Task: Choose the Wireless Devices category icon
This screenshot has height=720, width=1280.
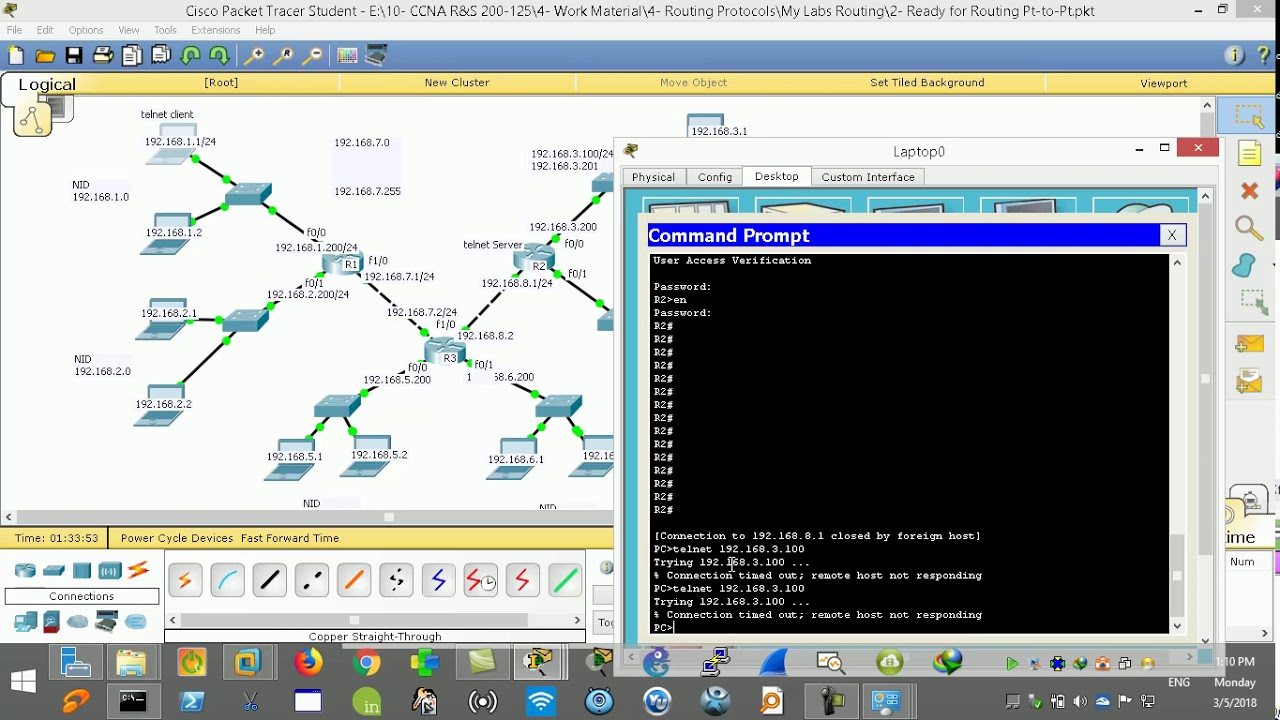Action: click(110, 571)
